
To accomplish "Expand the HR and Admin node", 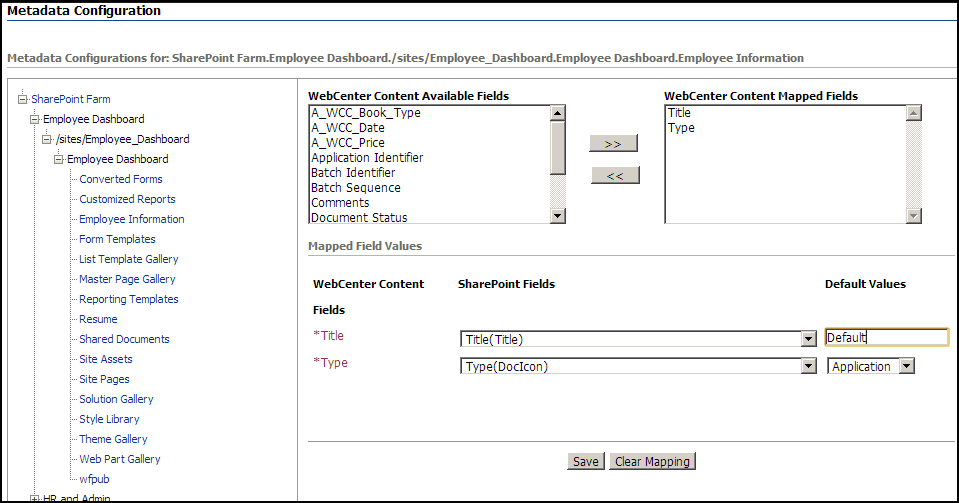I will (35, 499).
